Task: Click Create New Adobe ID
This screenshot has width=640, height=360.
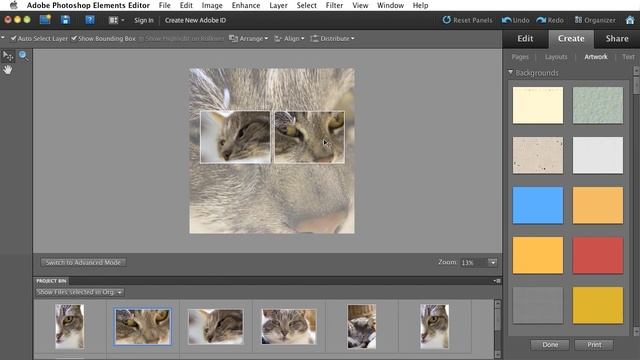Action: point(195,20)
